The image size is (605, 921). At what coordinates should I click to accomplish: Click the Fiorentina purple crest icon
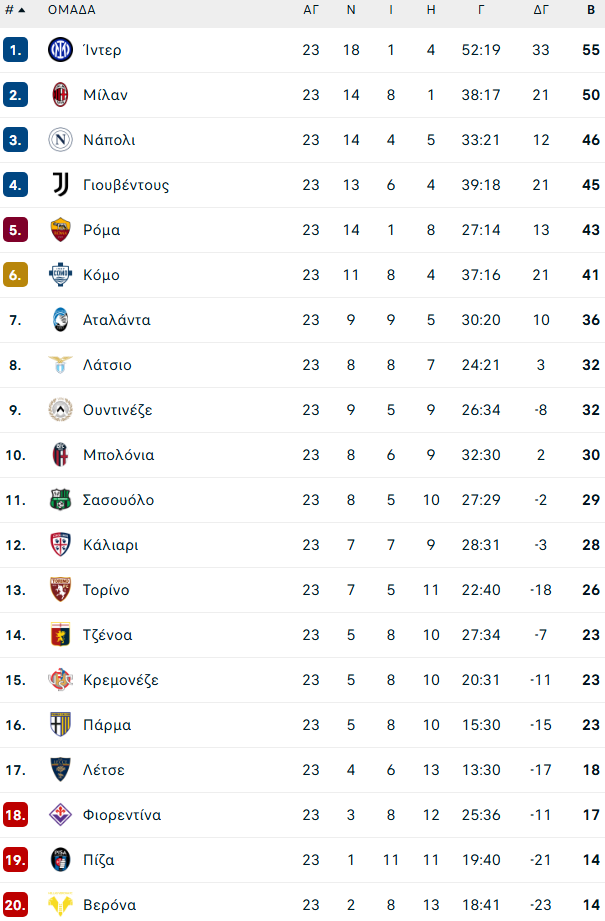[61, 815]
